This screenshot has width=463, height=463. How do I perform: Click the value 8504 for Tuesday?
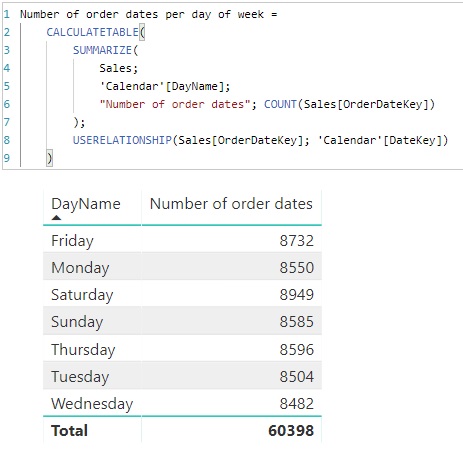point(297,377)
